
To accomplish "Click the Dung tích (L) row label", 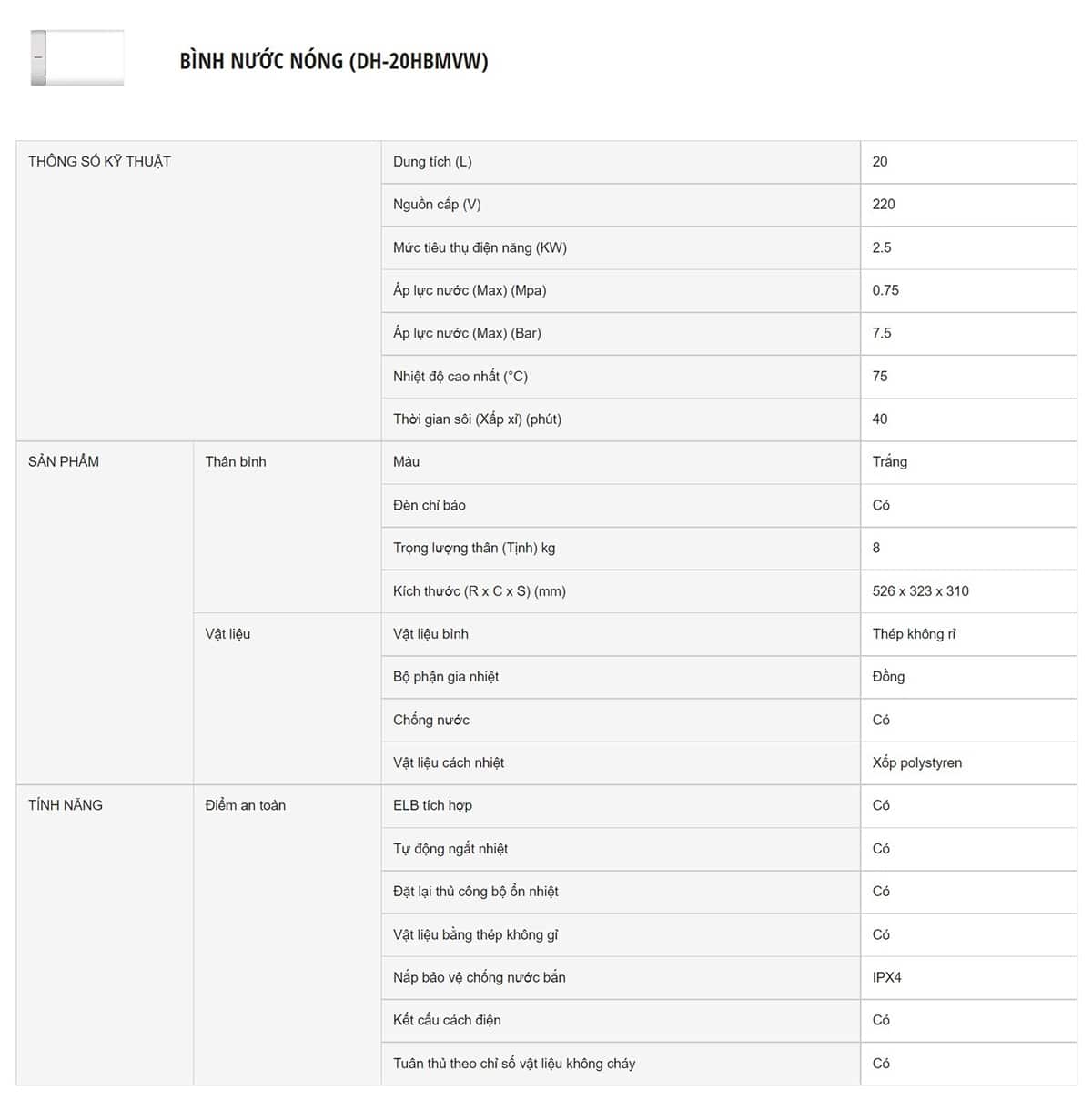I will tap(432, 161).
